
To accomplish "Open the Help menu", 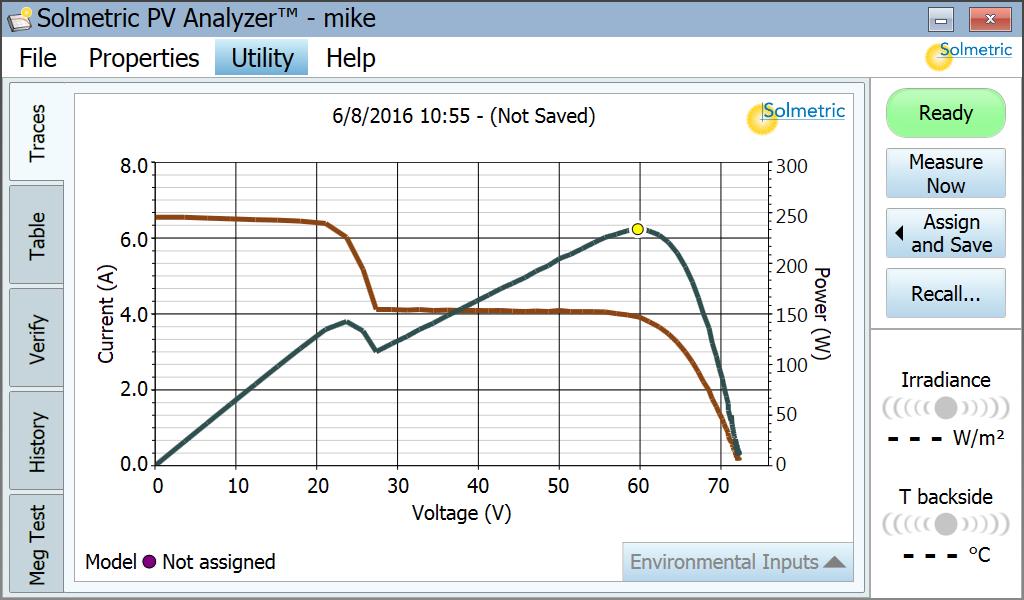I will pyautogui.click(x=351, y=58).
